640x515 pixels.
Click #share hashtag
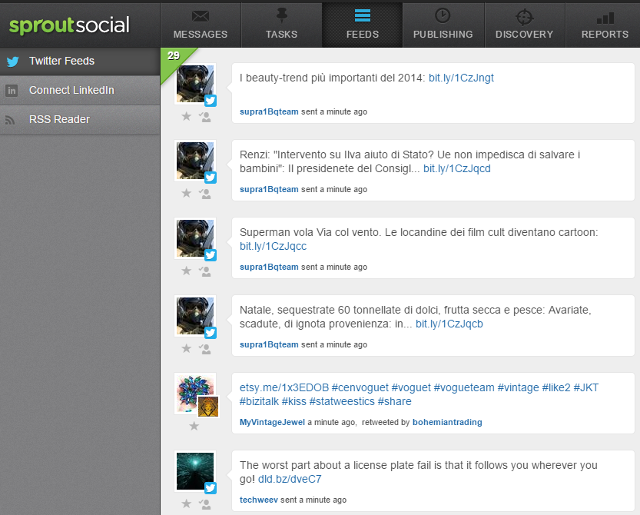(x=394, y=402)
